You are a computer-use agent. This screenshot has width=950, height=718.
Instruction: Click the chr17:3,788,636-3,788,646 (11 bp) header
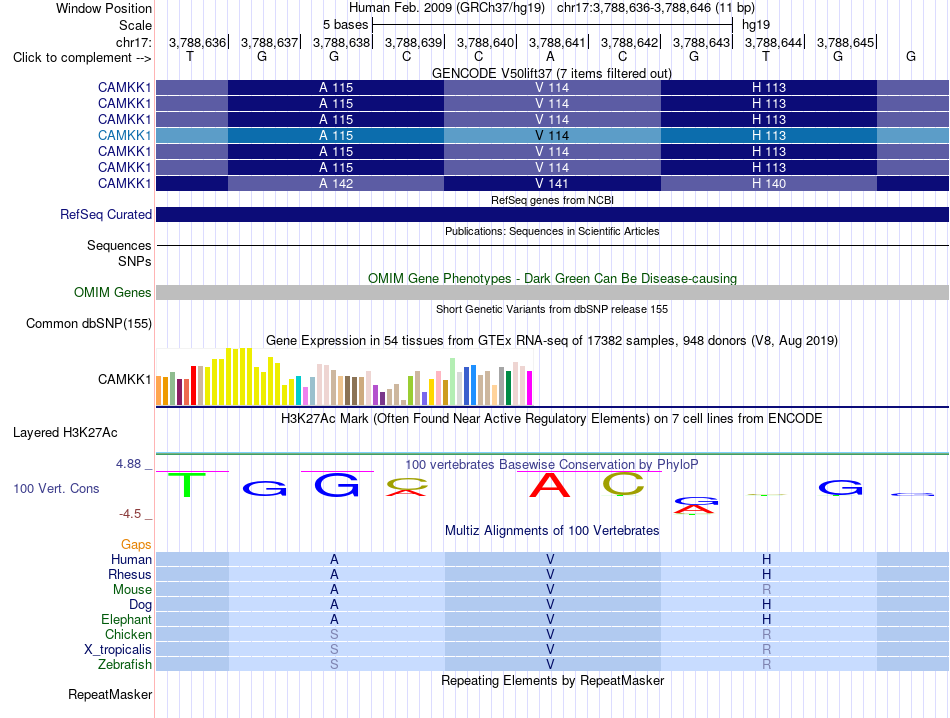click(656, 8)
